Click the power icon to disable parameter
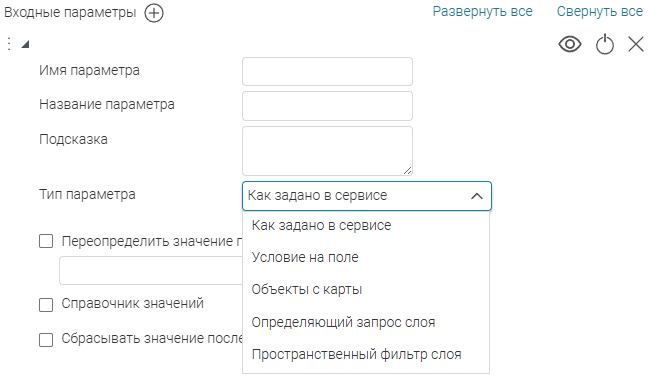Viewport: 649px width, 377px height. coord(605,44)
